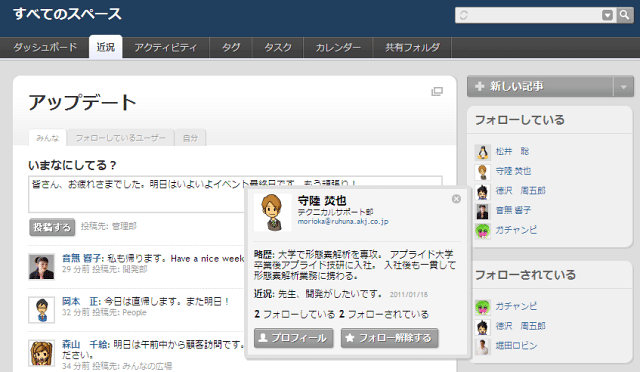
Task: Click 音無 響子 in フォローしている list
Action: pos(513,210)
